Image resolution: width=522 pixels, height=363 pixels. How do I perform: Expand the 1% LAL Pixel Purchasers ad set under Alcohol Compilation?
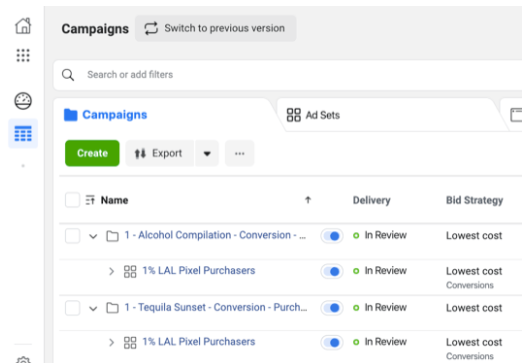point(111,271)
